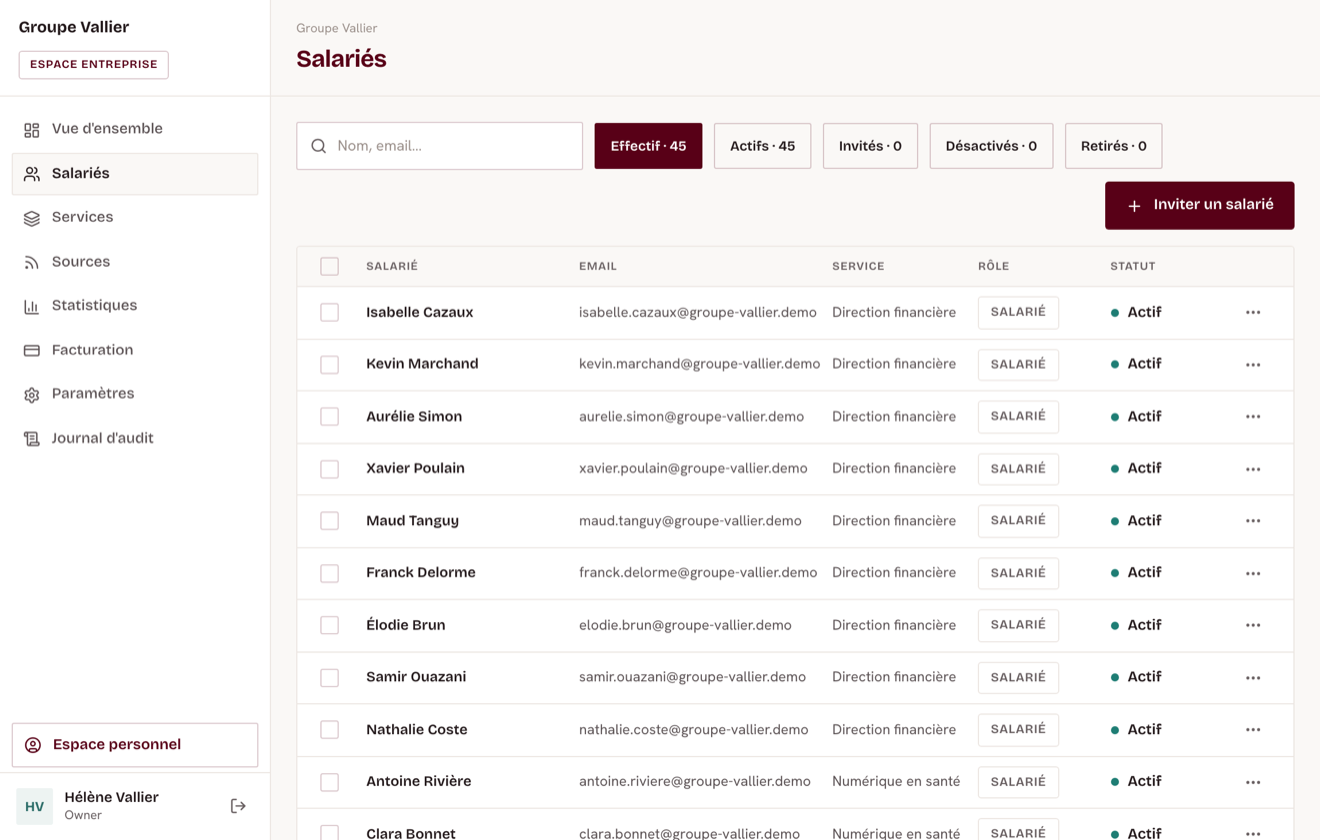The width and height of the screenshot is (1320, 840).
Task: Open actions menu for Kevin Marchand
Action: (x=1253, y=365)
